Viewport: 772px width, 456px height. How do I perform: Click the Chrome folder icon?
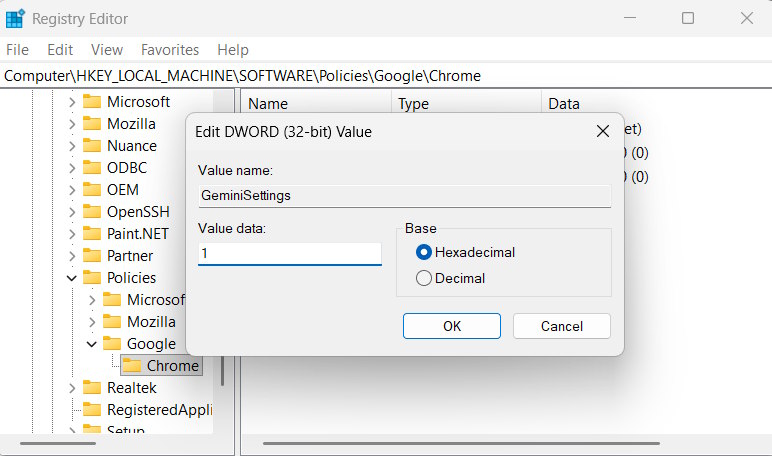point(131,365)
